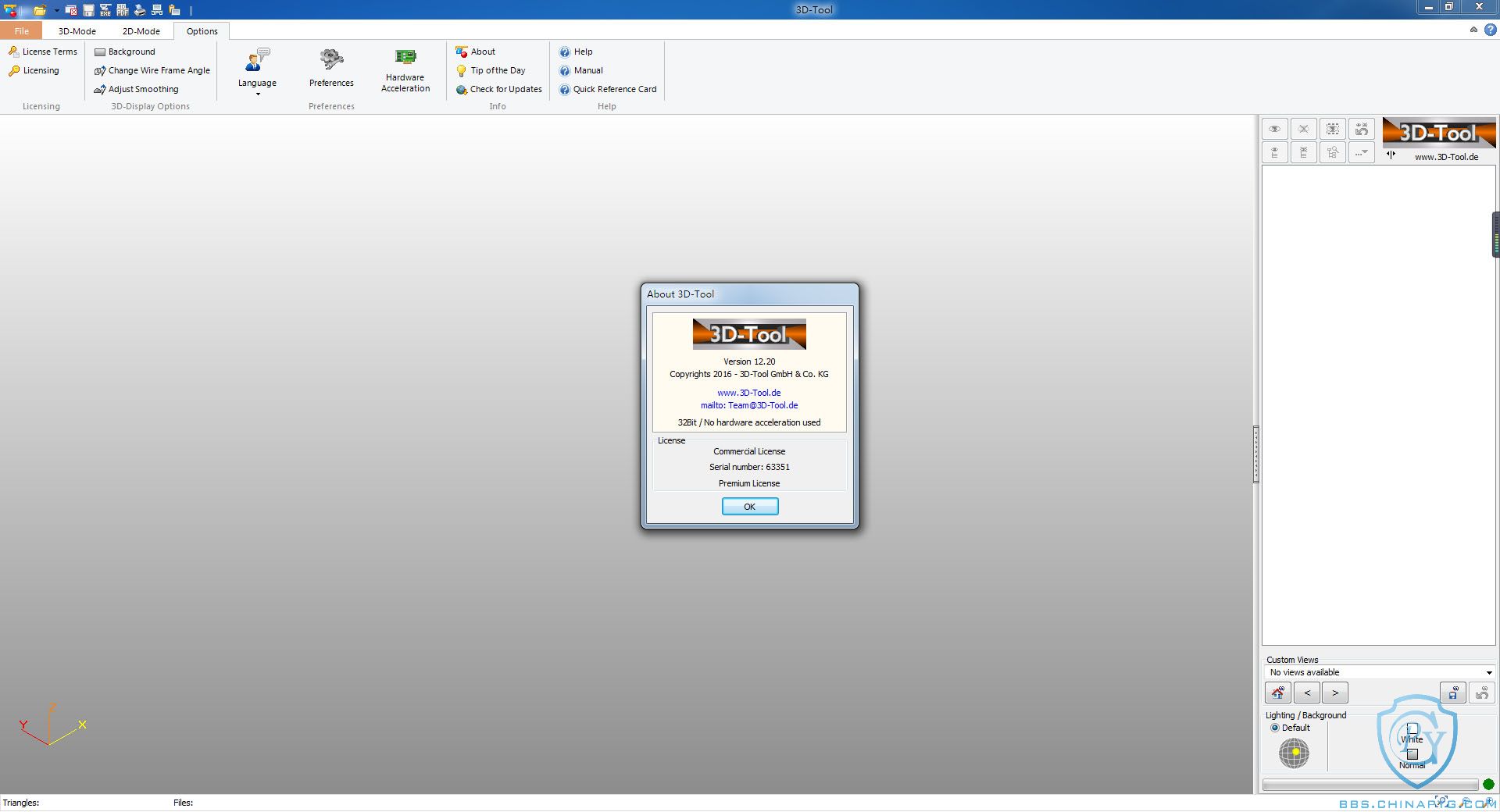Click the 'Version 12.20' text
Image resolution: width=1500 pixels, height=812 pixels.
[x=749, y=361]
